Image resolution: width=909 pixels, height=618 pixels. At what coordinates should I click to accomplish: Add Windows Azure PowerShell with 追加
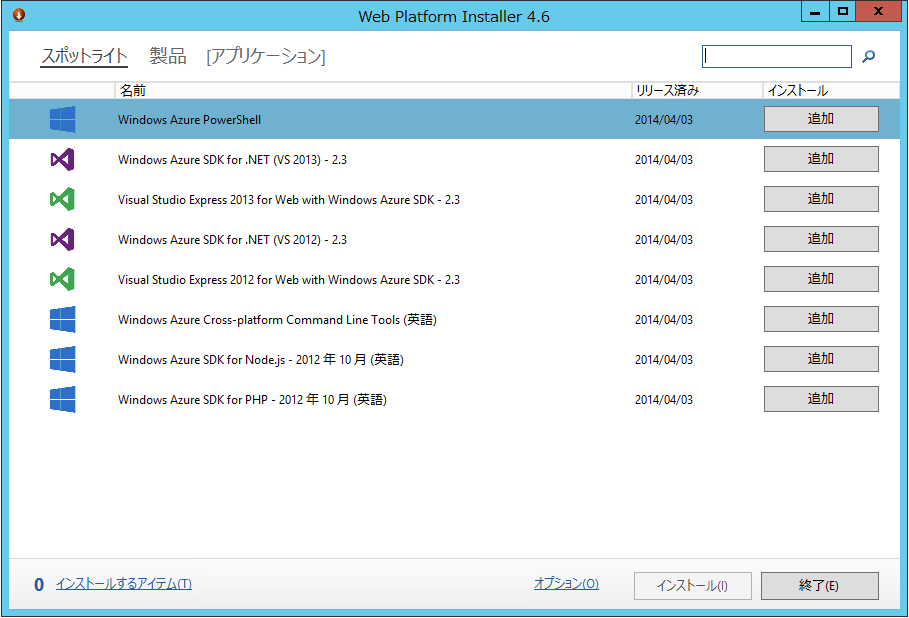coord(821,119)
